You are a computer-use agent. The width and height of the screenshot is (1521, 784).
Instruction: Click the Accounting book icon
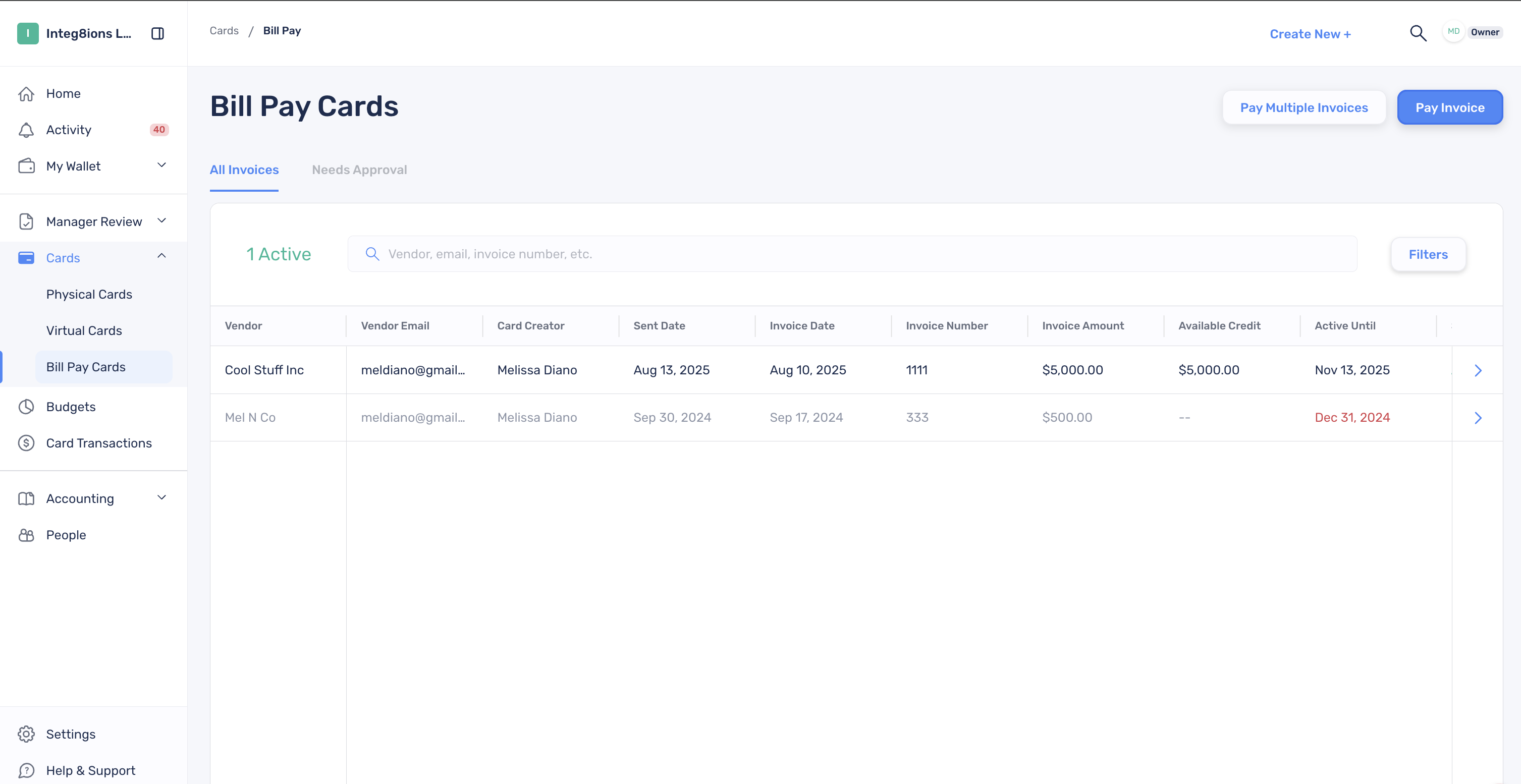click(26, 498)
